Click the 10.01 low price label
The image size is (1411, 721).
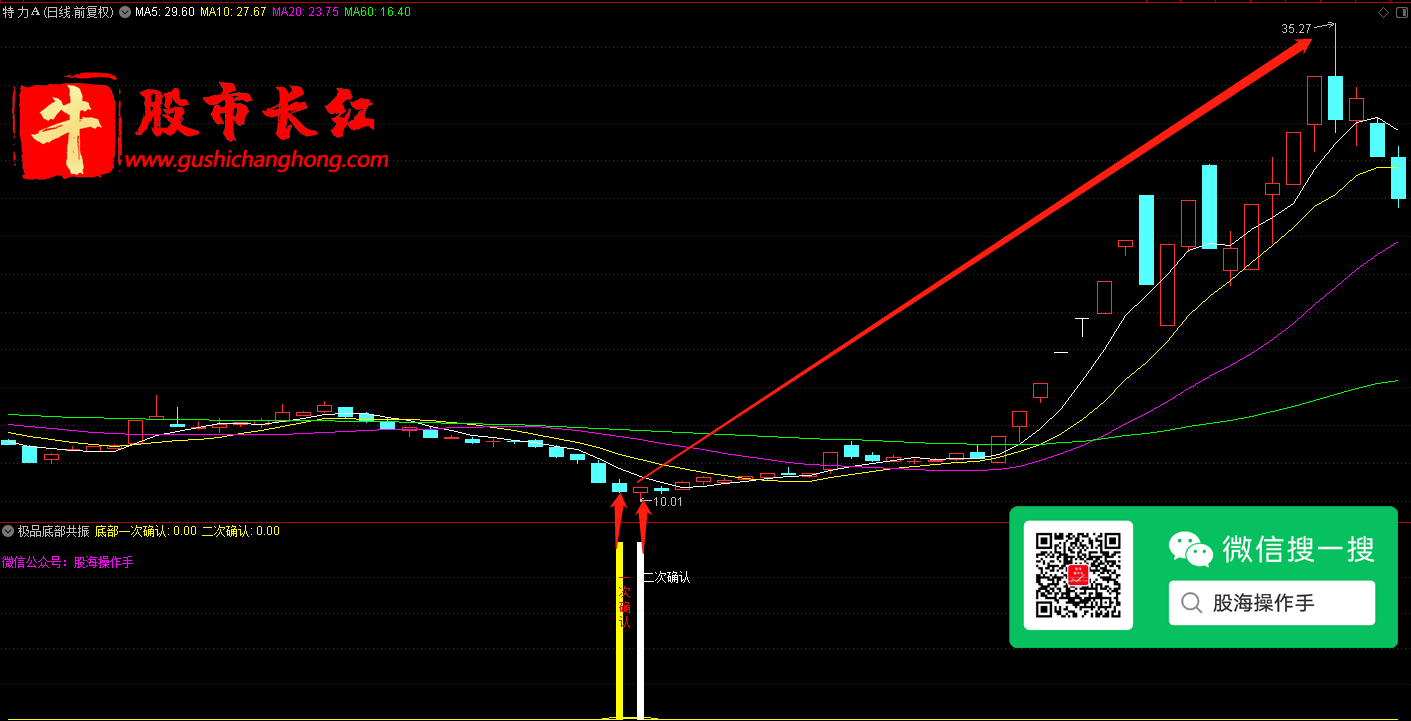coord(667,502)
